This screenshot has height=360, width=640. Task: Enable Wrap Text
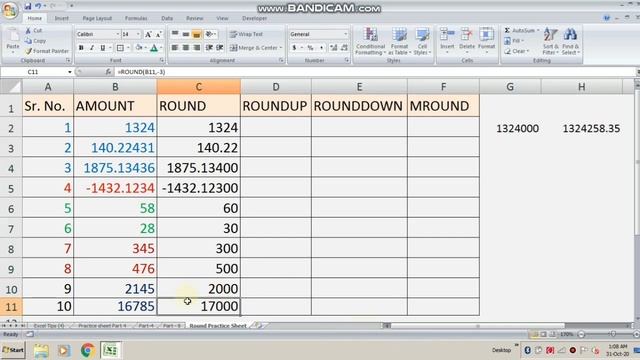point(247,34)
